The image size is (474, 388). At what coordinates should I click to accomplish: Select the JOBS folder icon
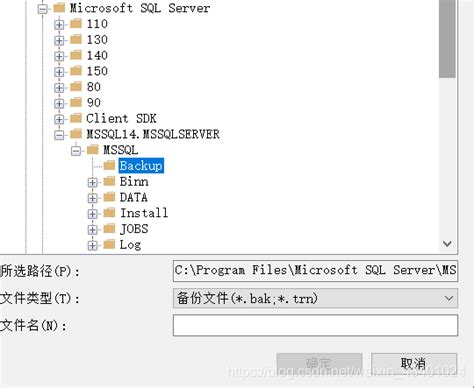pyautogui.click(x=109, y=229)
